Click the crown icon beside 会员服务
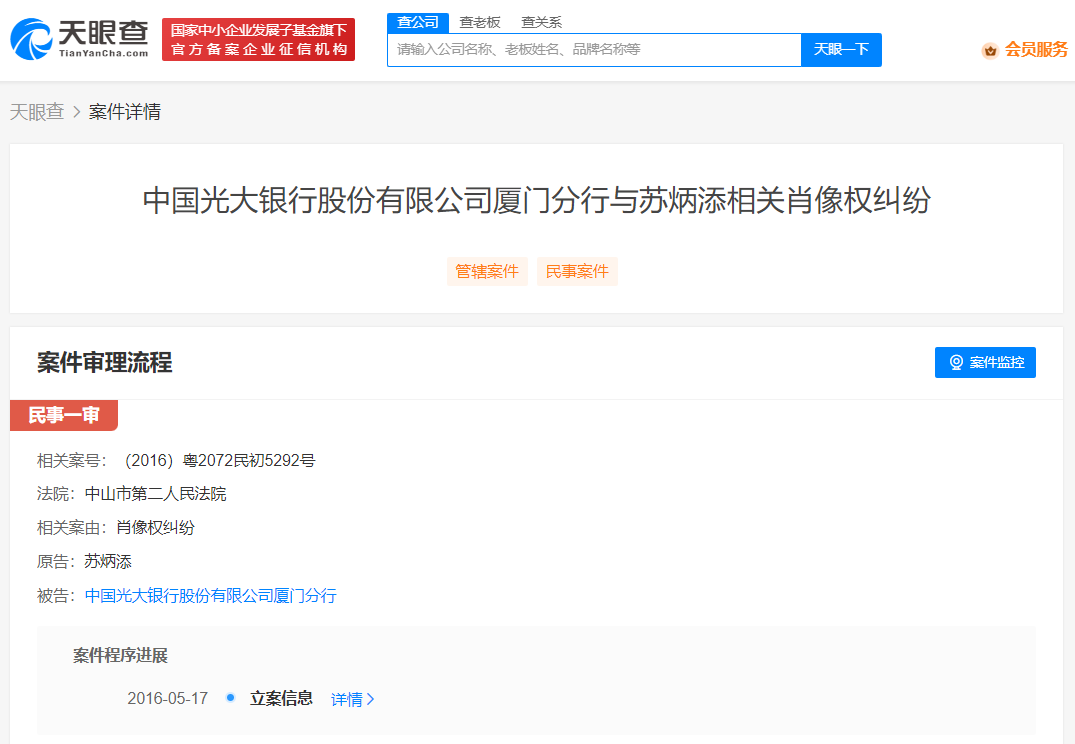 989,50
